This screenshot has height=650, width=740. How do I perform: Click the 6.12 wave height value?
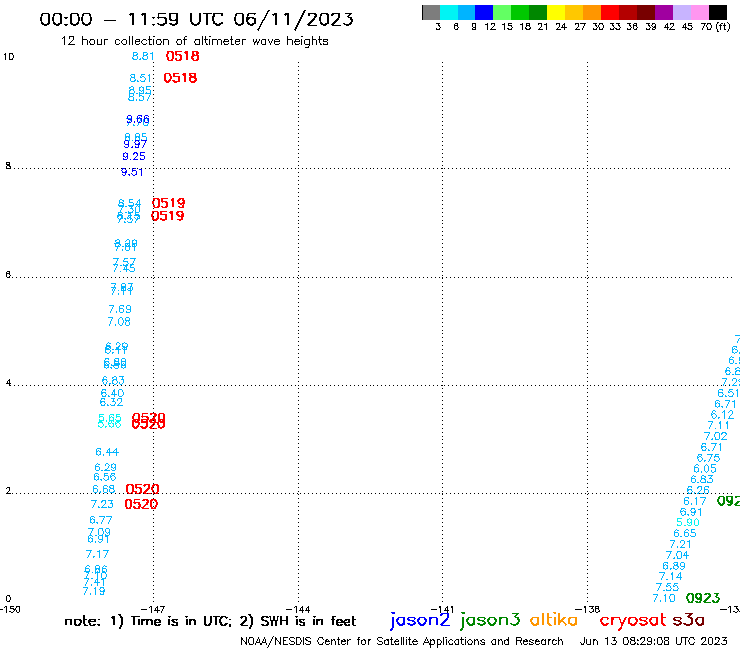(x=723, y=415)
